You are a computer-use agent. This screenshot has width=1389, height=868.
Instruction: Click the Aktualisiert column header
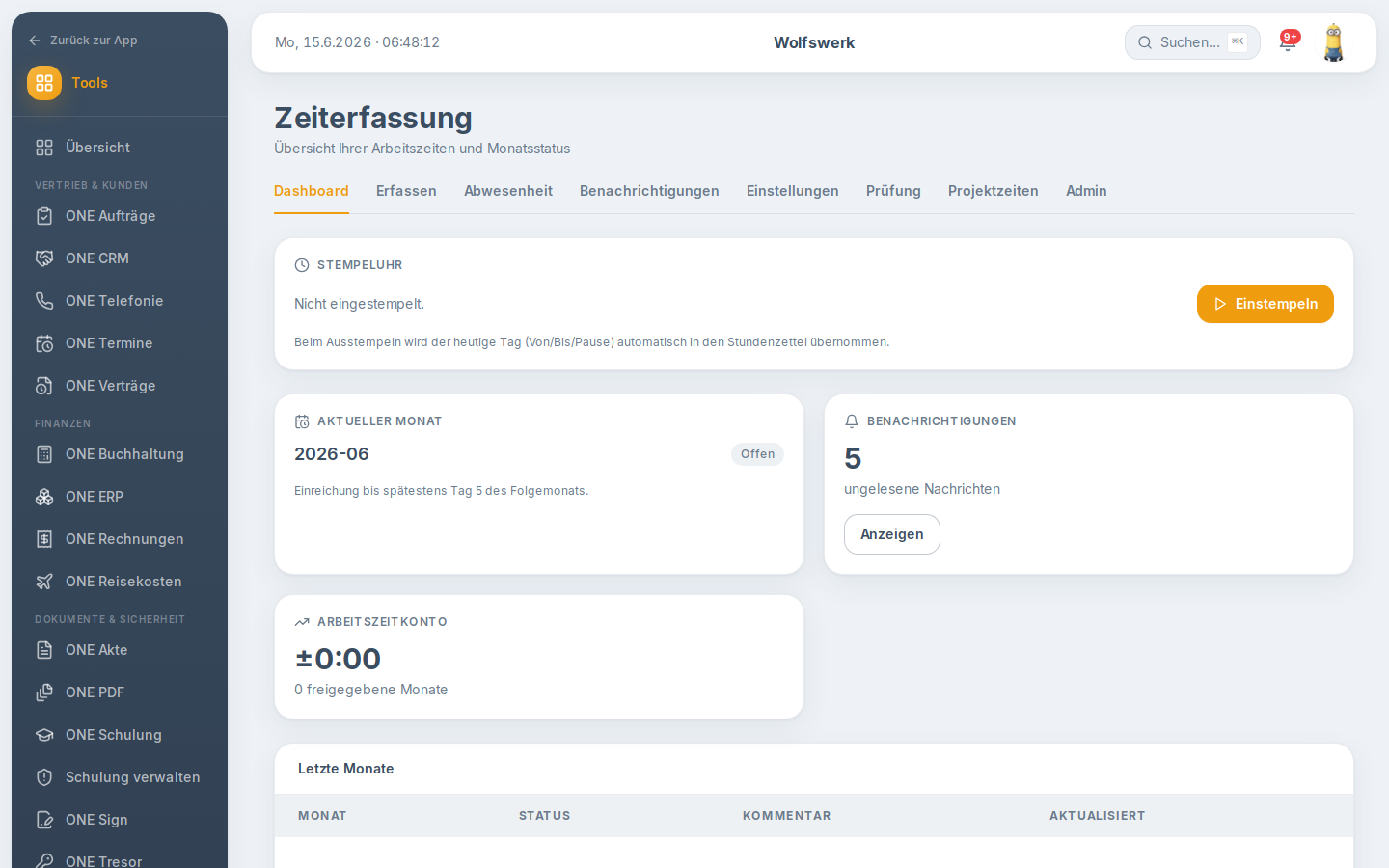[1098, 816]
